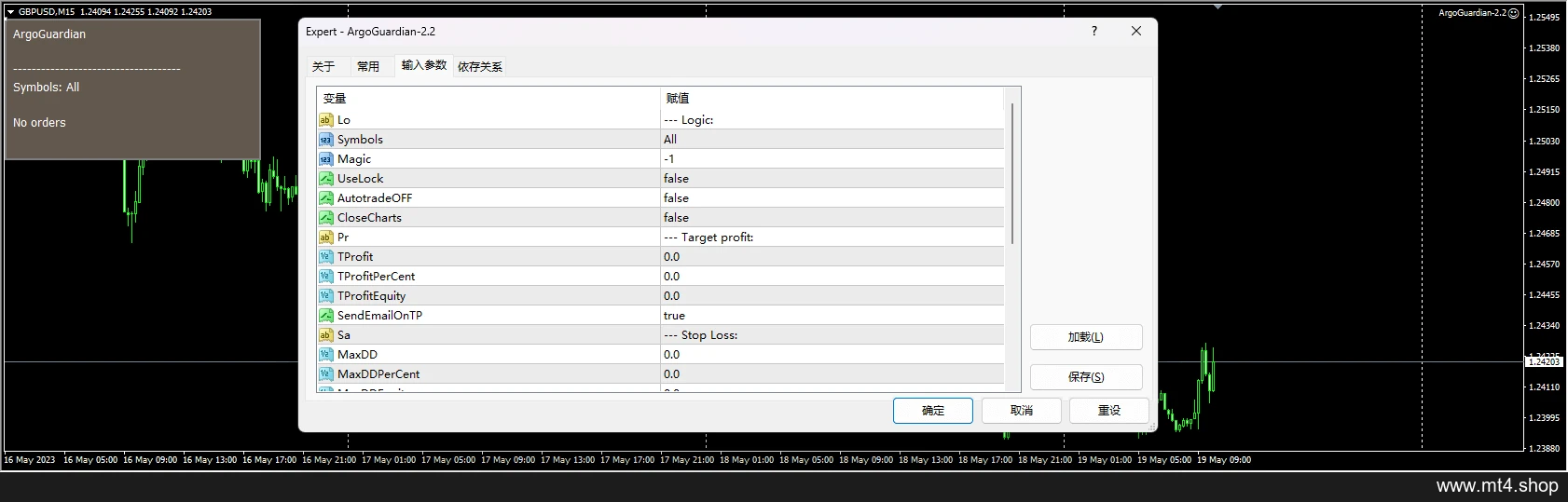Click the 加载(L) load button
Screen dimensions: 1568x502
point(1086,337)
